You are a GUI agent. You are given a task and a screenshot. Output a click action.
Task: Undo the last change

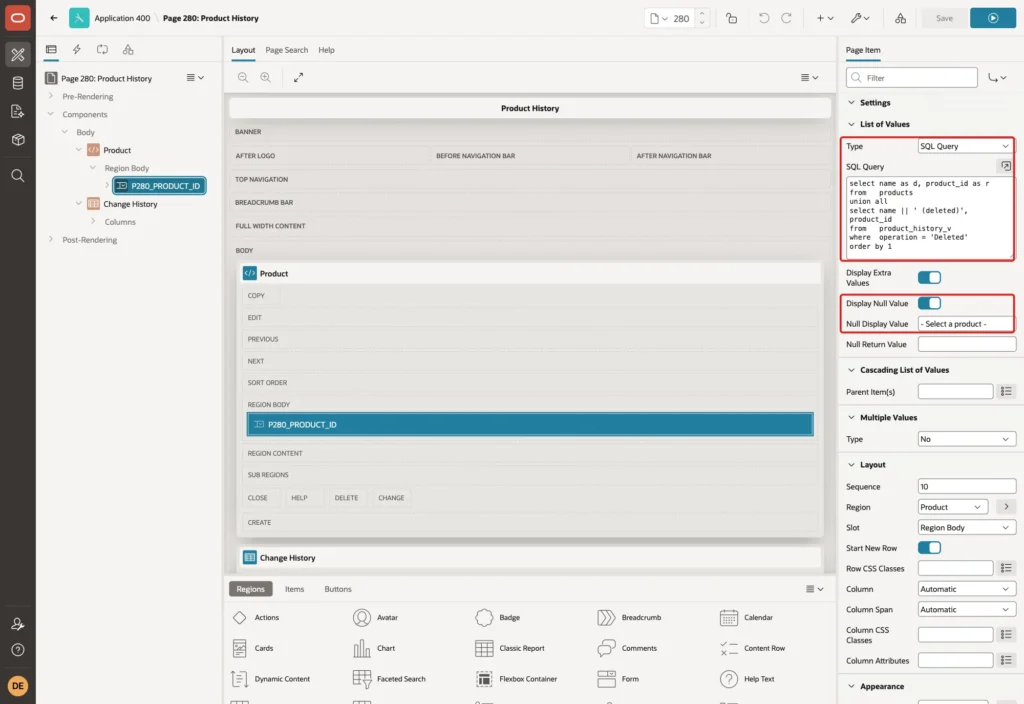(x=763, y=18)
